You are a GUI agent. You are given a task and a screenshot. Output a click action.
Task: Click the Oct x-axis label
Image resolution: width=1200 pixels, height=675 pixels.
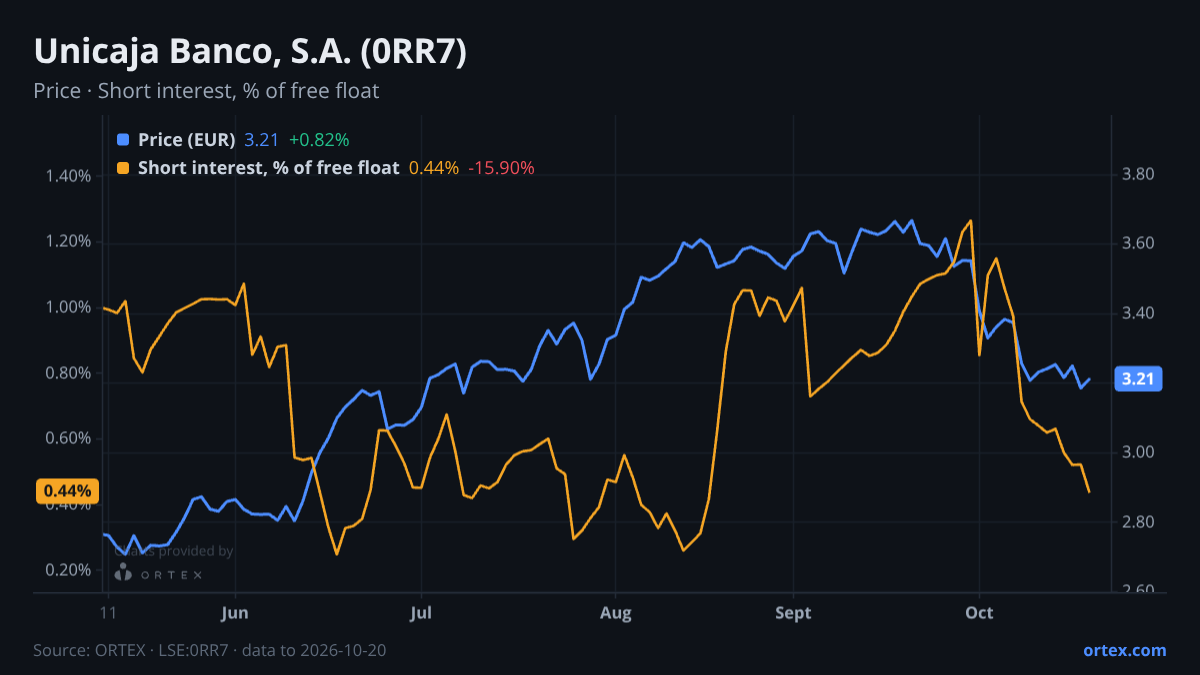point(979,613)
